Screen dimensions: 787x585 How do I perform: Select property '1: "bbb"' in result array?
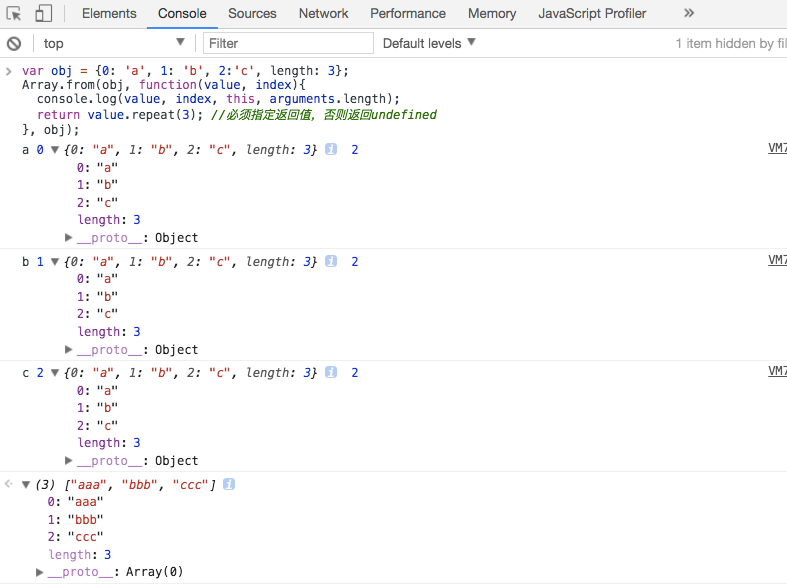coord(75,519)
